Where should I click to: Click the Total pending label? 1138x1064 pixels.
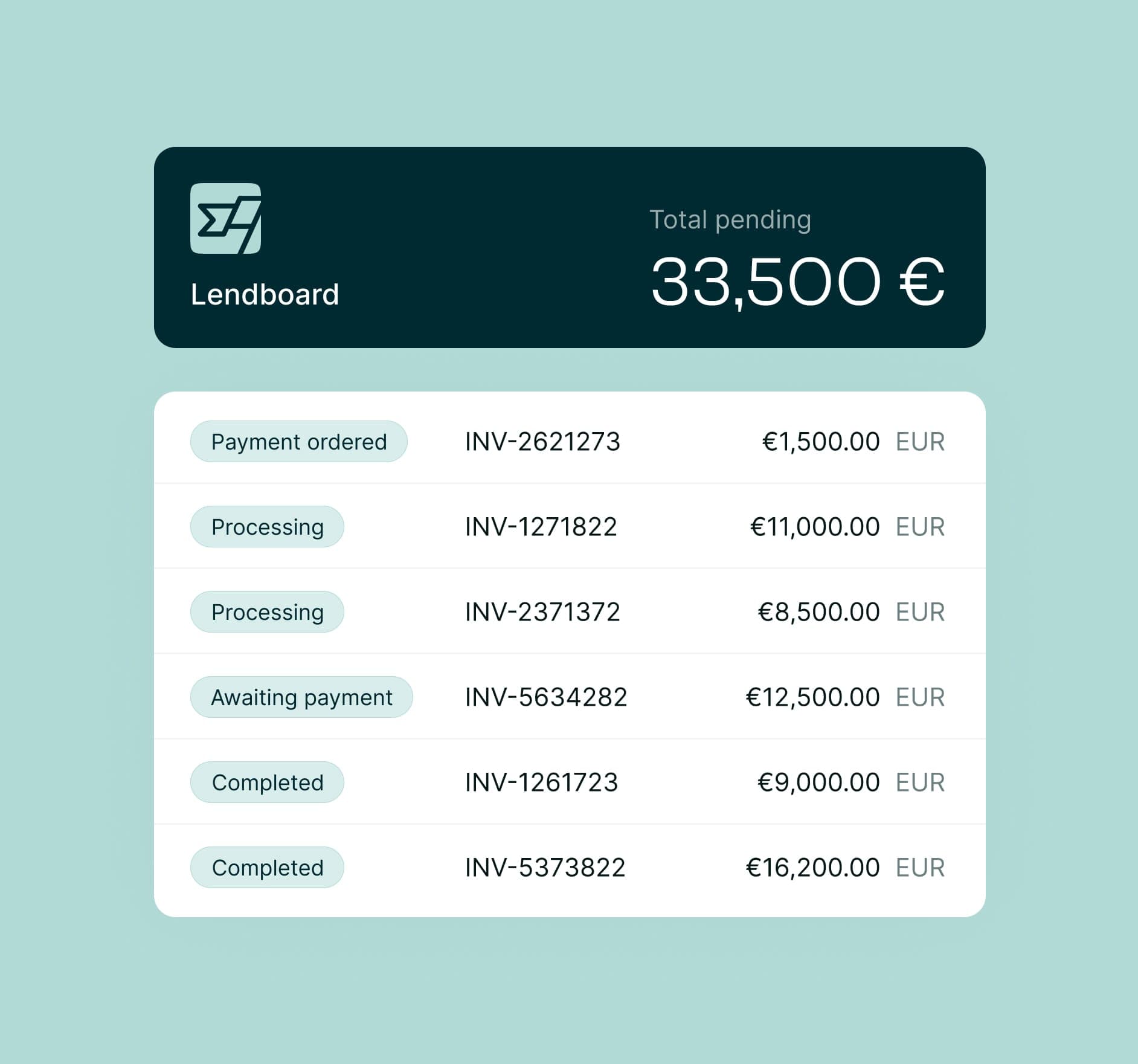click(x=730, y=220)
